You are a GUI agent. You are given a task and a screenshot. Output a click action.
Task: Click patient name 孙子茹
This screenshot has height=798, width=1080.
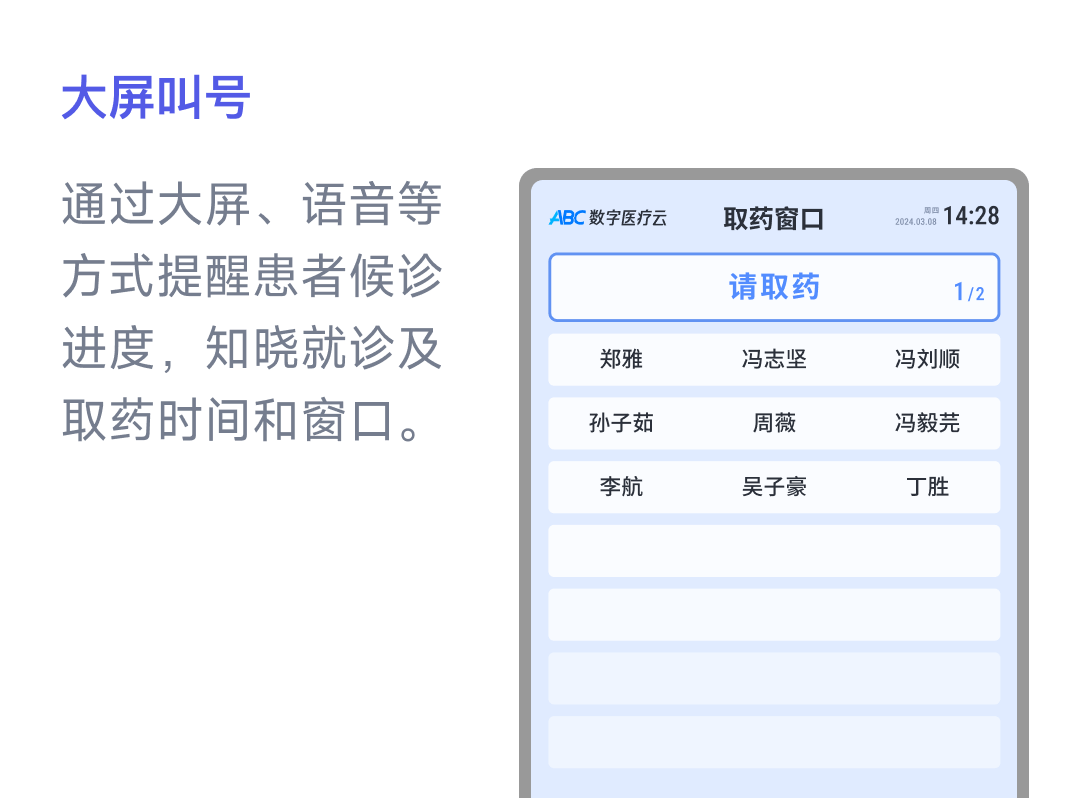[620, 423]
